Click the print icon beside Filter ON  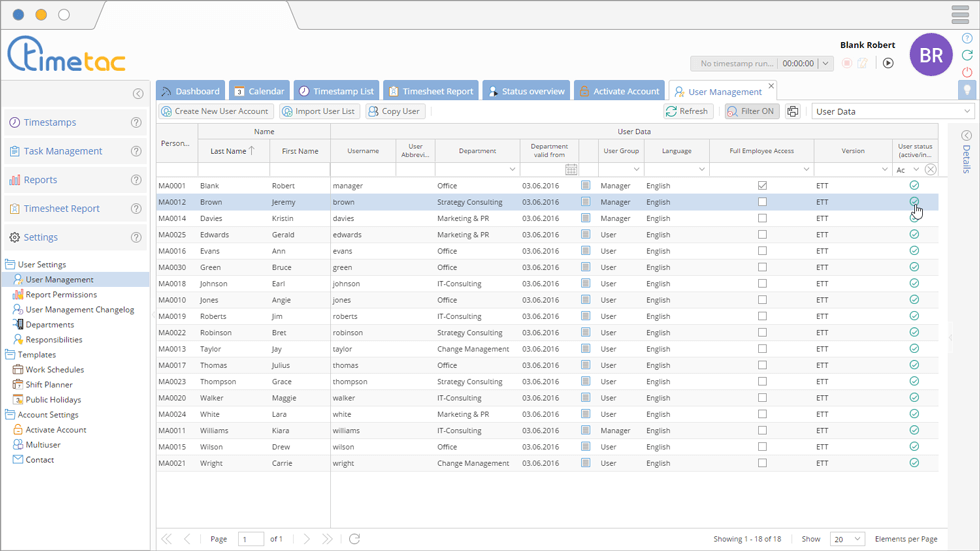point(793,112)
